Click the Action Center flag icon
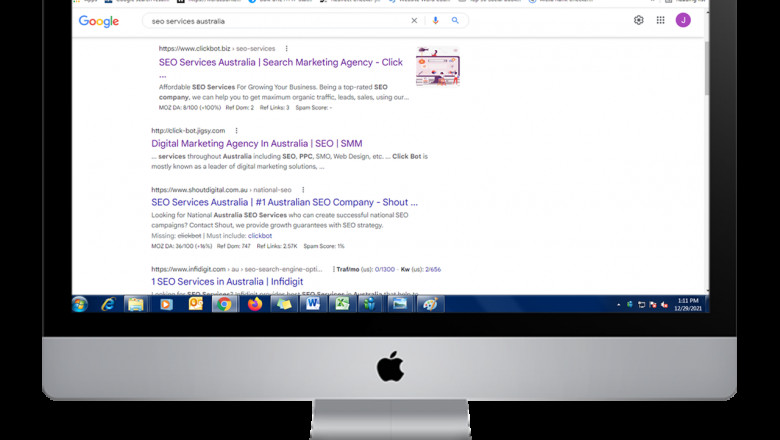 point(653,305)
